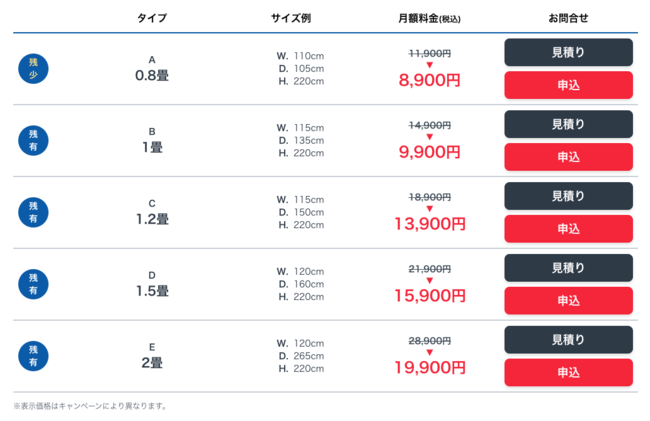650x421 pixels.
Task: Click the 残少 availability badge for type A
Action: pos(33,68)
